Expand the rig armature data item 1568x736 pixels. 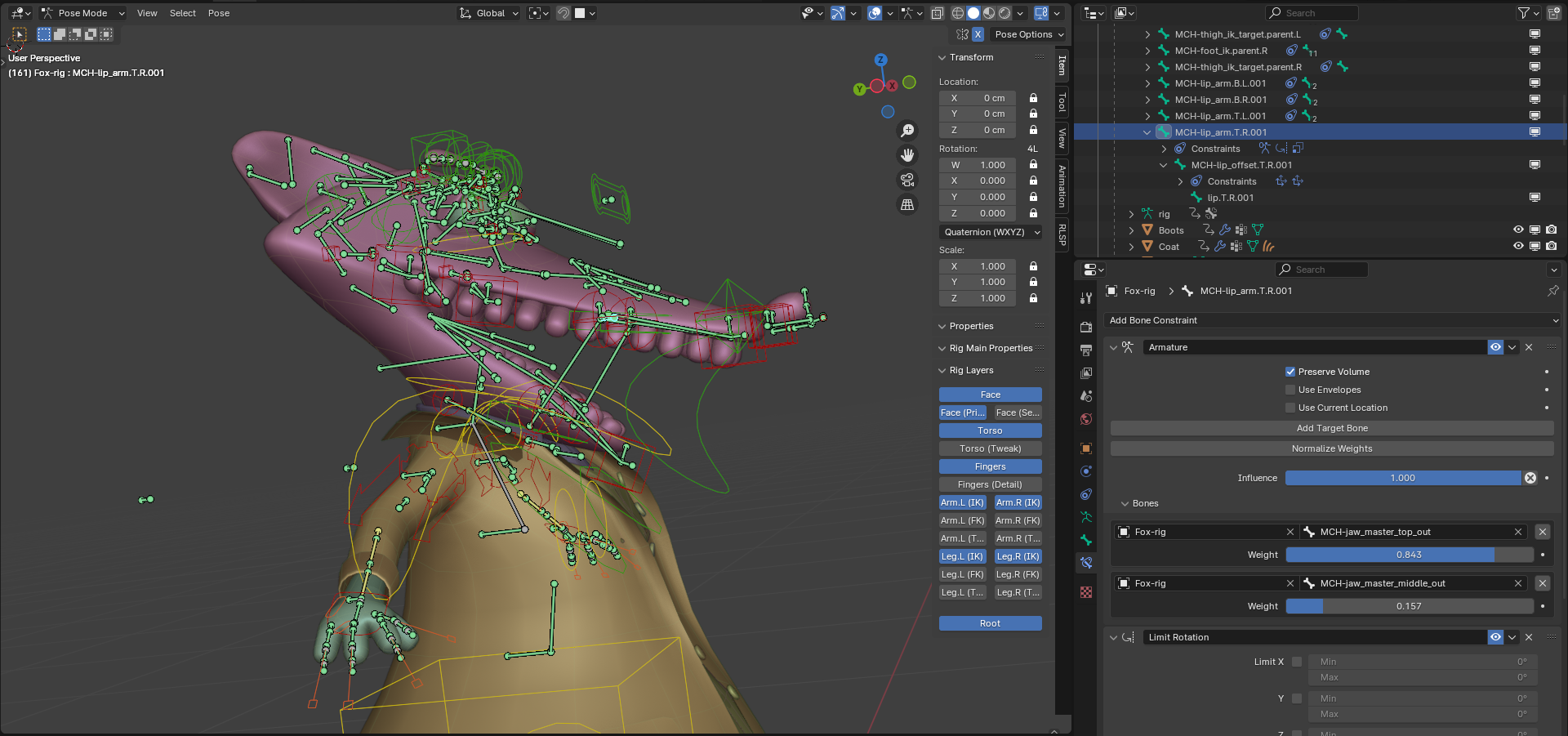pyautogui.click(x=1131, y=214)
